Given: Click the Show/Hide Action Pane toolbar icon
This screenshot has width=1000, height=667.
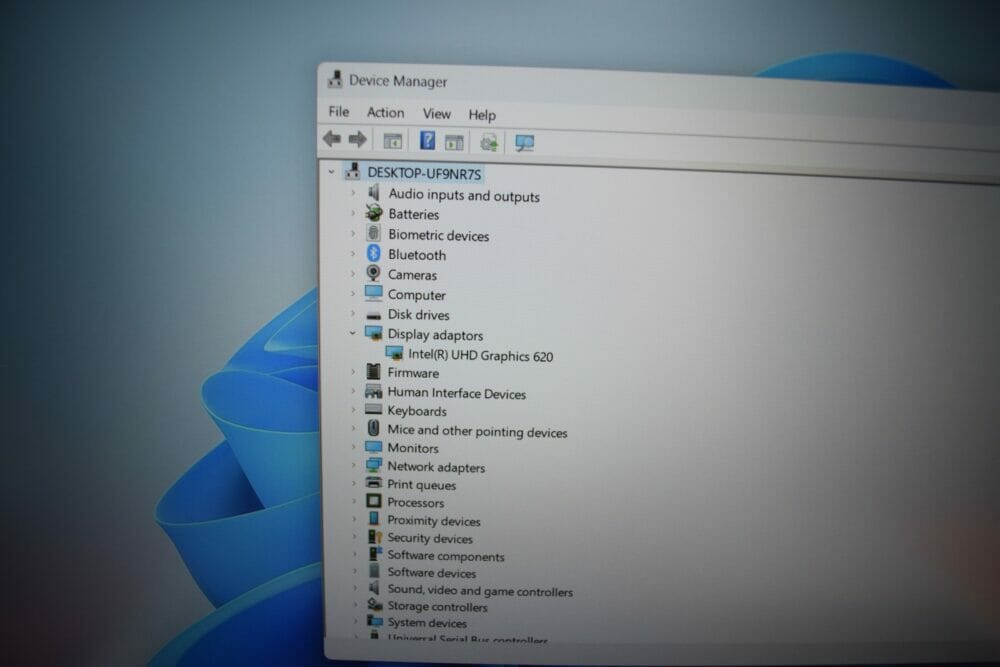Looking at the screenshot, I should [454, 142].
